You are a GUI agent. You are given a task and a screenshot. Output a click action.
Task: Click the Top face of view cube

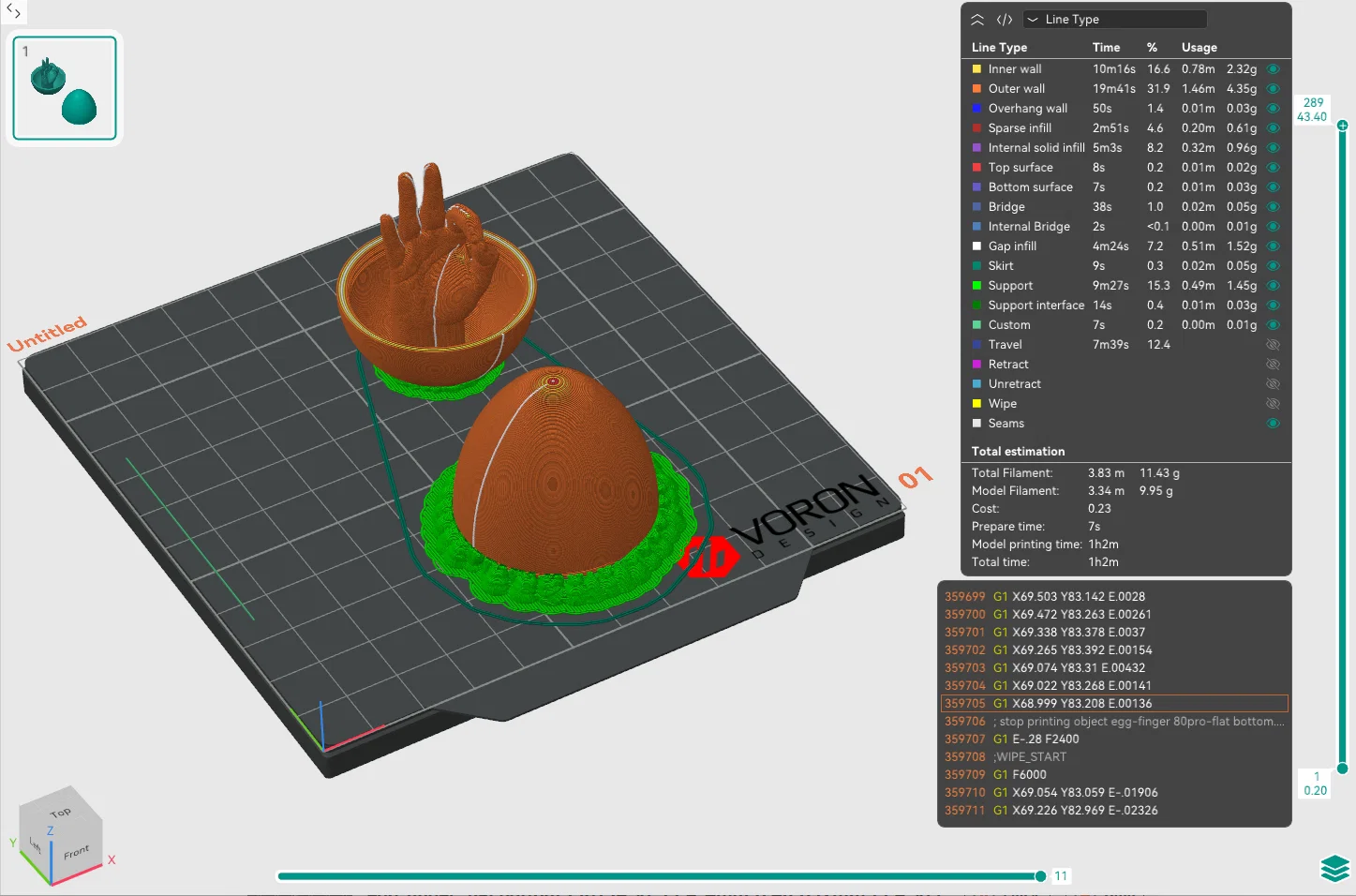61,813
